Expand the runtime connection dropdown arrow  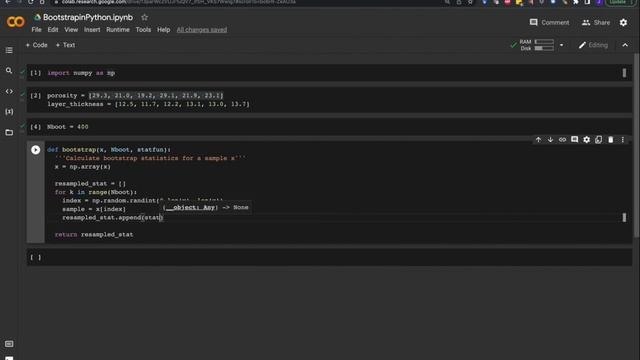click(562, 45)
